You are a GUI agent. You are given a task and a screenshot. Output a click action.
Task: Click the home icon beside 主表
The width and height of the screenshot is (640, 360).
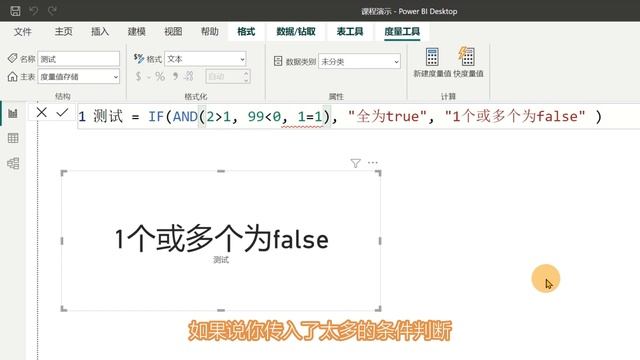(12, 76)
